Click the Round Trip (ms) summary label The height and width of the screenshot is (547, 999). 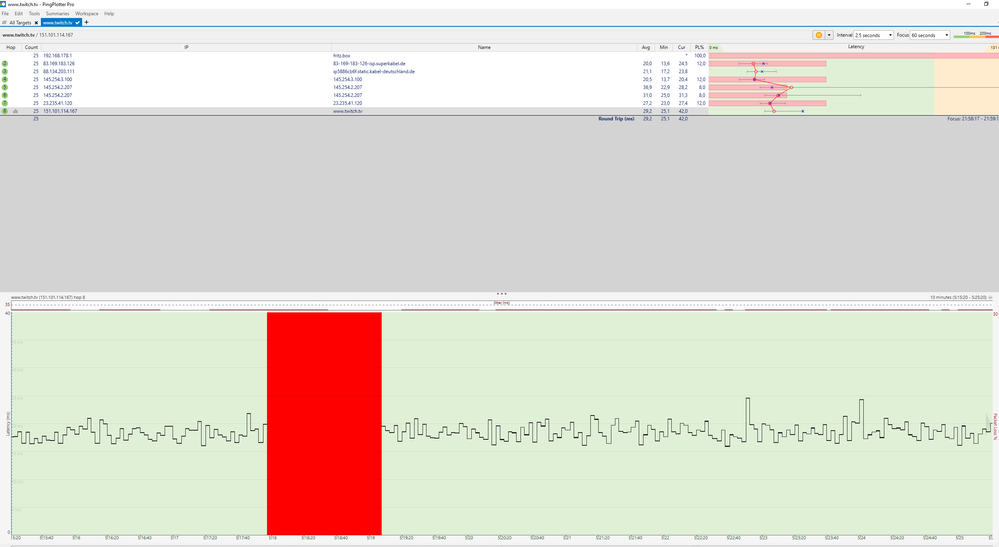pyautogui.click(x=616, y=118)
